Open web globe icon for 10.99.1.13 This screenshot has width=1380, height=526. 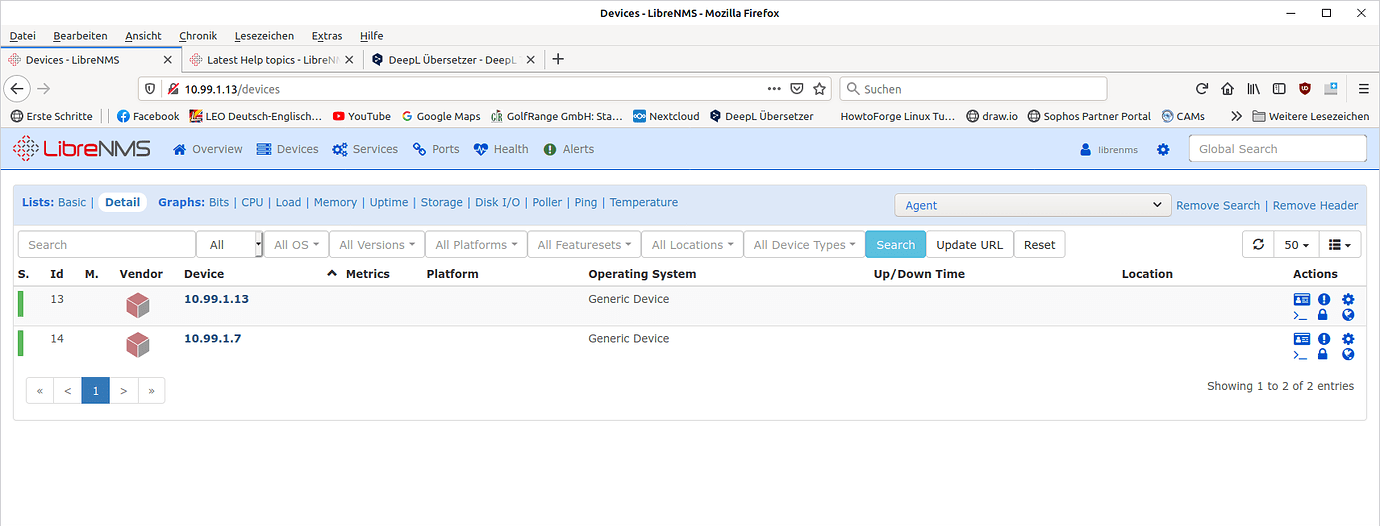(x=1348, y=315)
